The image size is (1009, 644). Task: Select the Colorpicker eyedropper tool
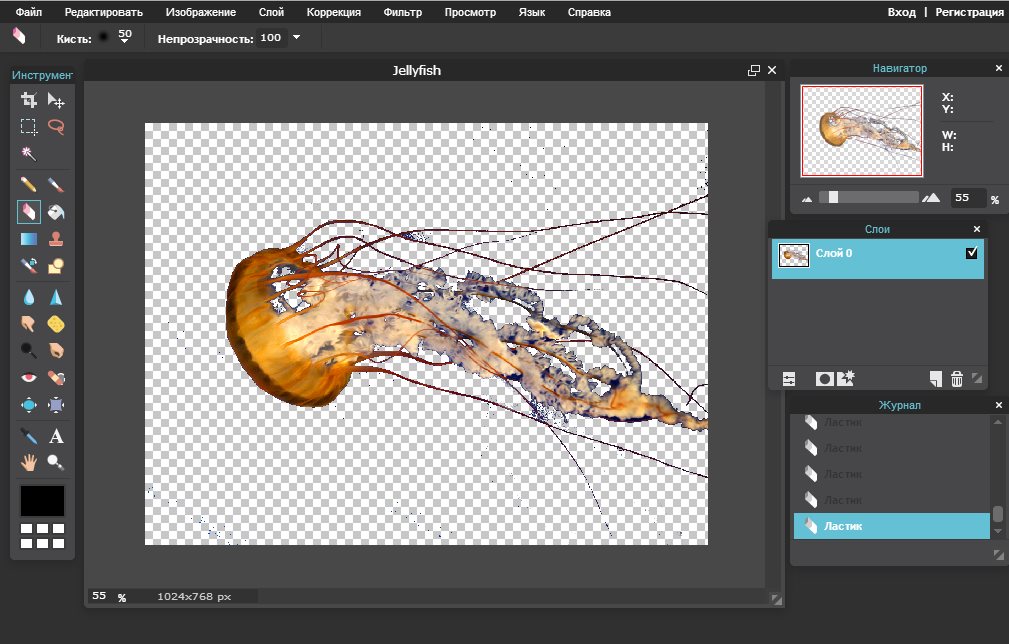click(x=28, y=436)
